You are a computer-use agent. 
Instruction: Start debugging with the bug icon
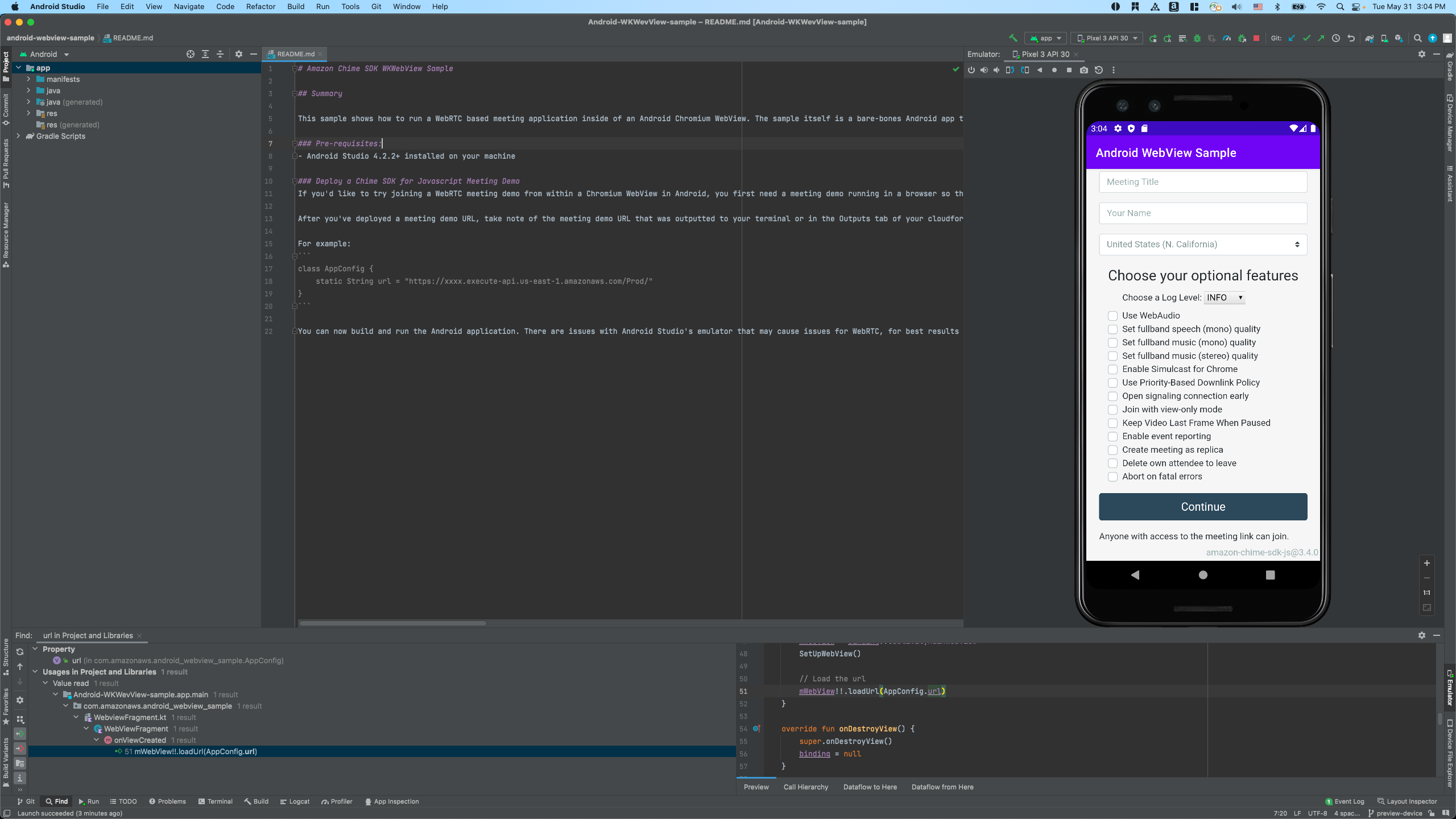point(1197,38)
